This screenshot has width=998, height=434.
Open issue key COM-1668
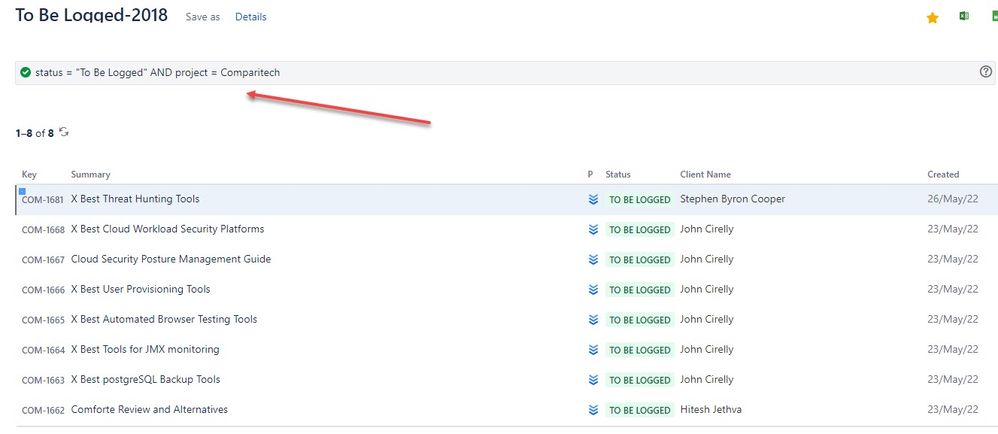point(43,230)
